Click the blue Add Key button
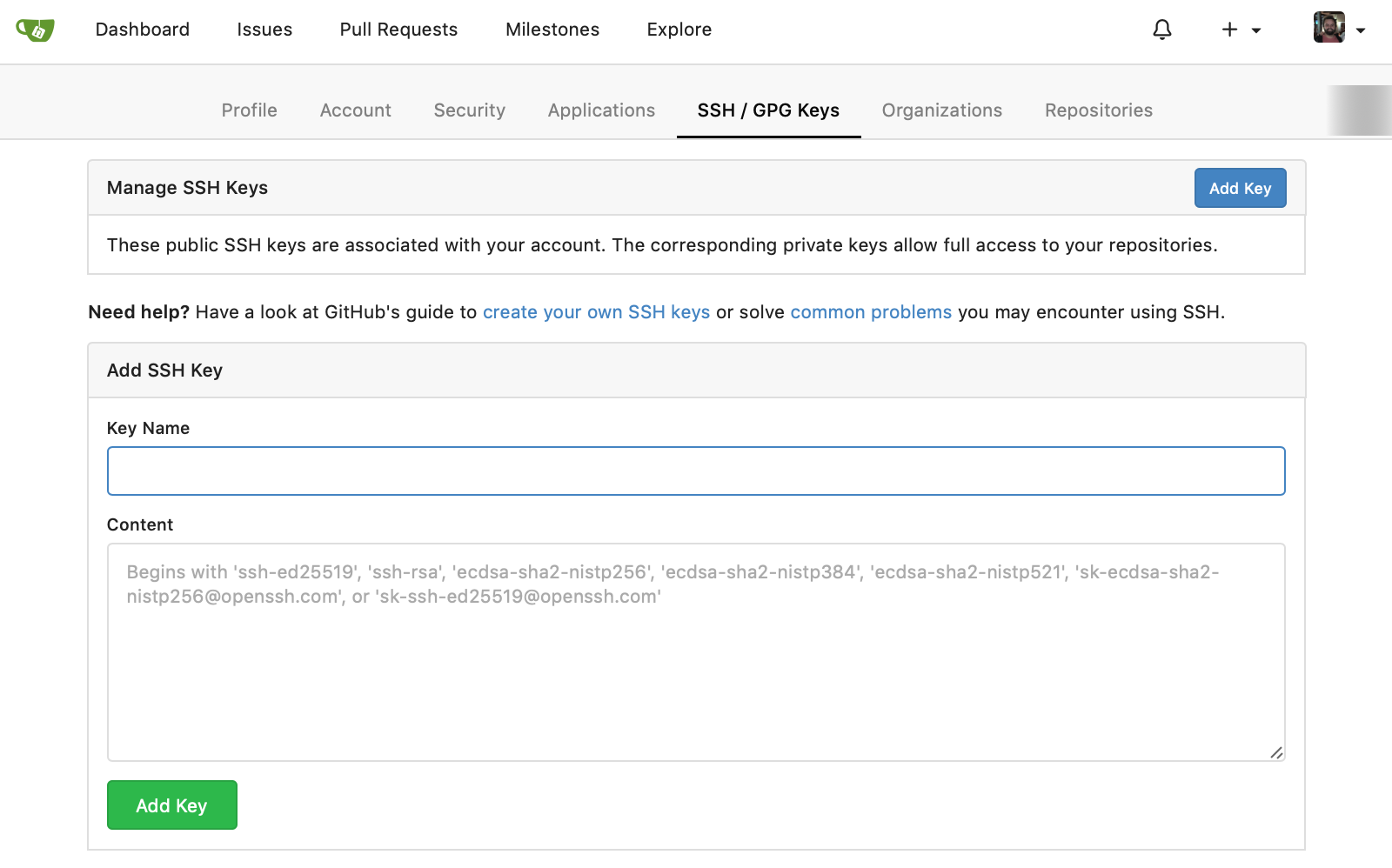The height and width of the screenshot is (868, 1392). [x=1240, y=188]
